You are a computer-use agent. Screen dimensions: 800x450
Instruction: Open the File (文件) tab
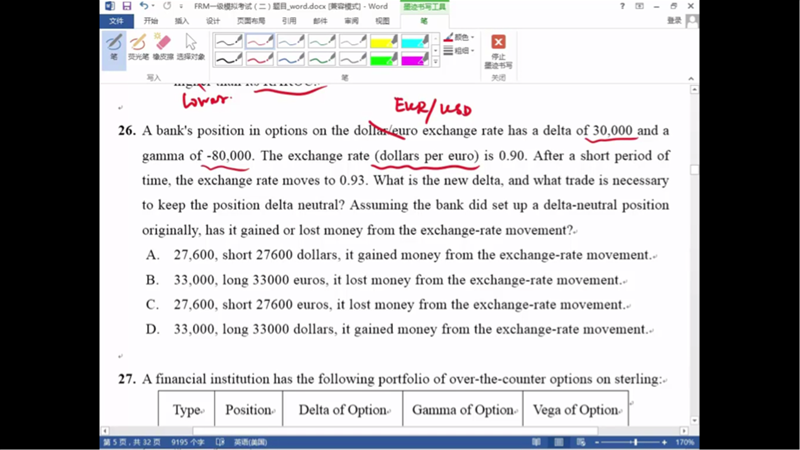click(116, 20)
